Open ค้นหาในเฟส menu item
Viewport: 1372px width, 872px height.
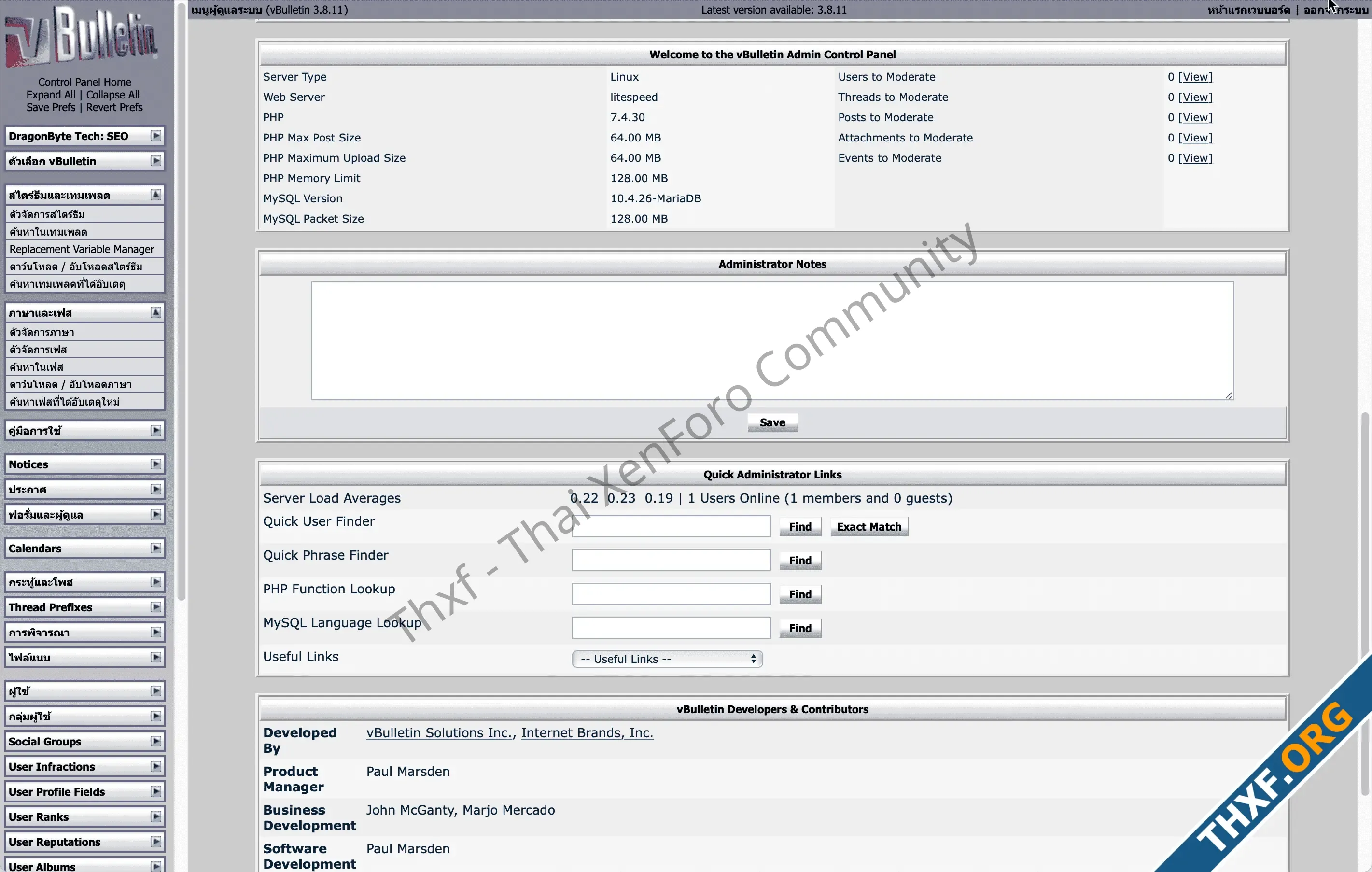point(85,367)
